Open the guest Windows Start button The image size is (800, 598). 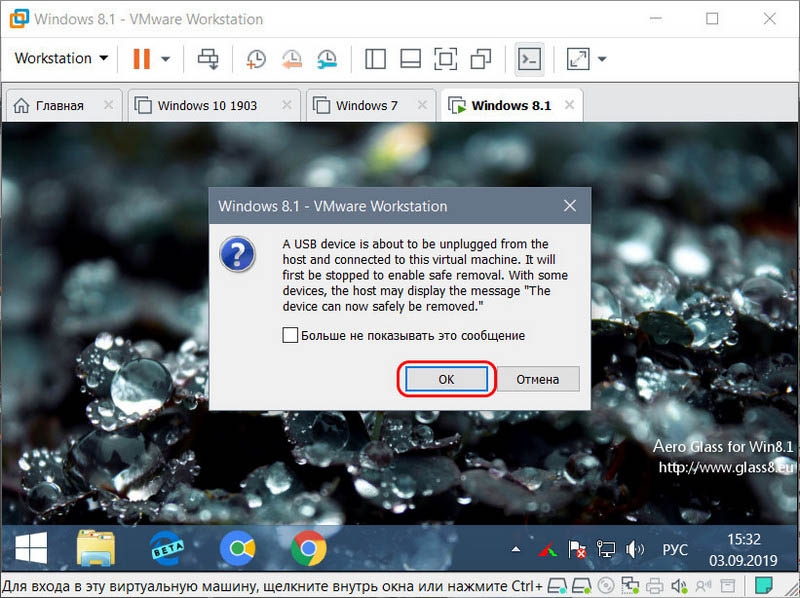point(31,549)
